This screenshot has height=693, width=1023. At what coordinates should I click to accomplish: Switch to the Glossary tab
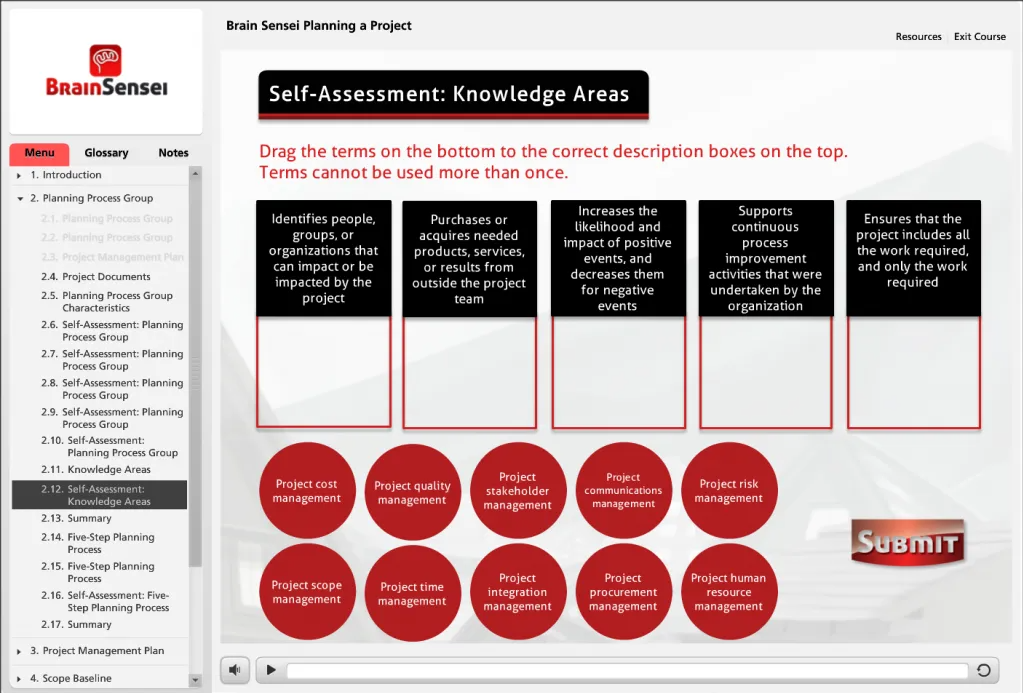click(106, 153)
